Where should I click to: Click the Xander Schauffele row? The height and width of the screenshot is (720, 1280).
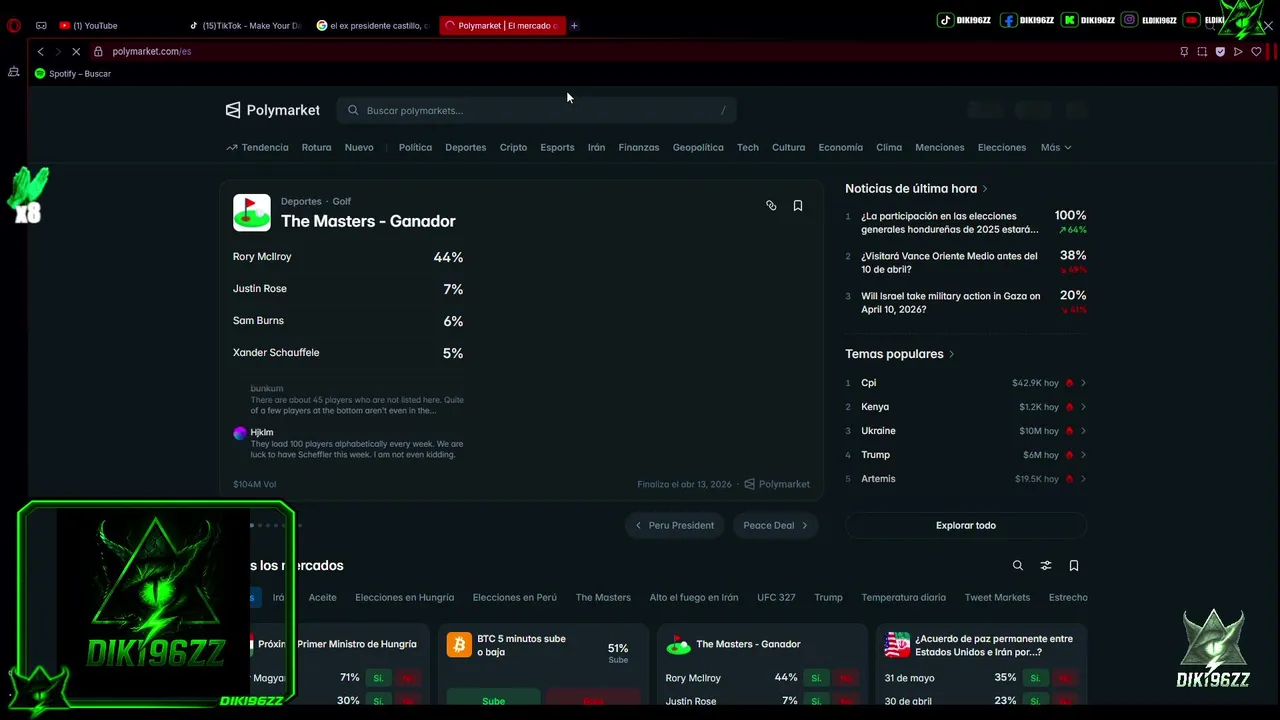pos(348,353)
